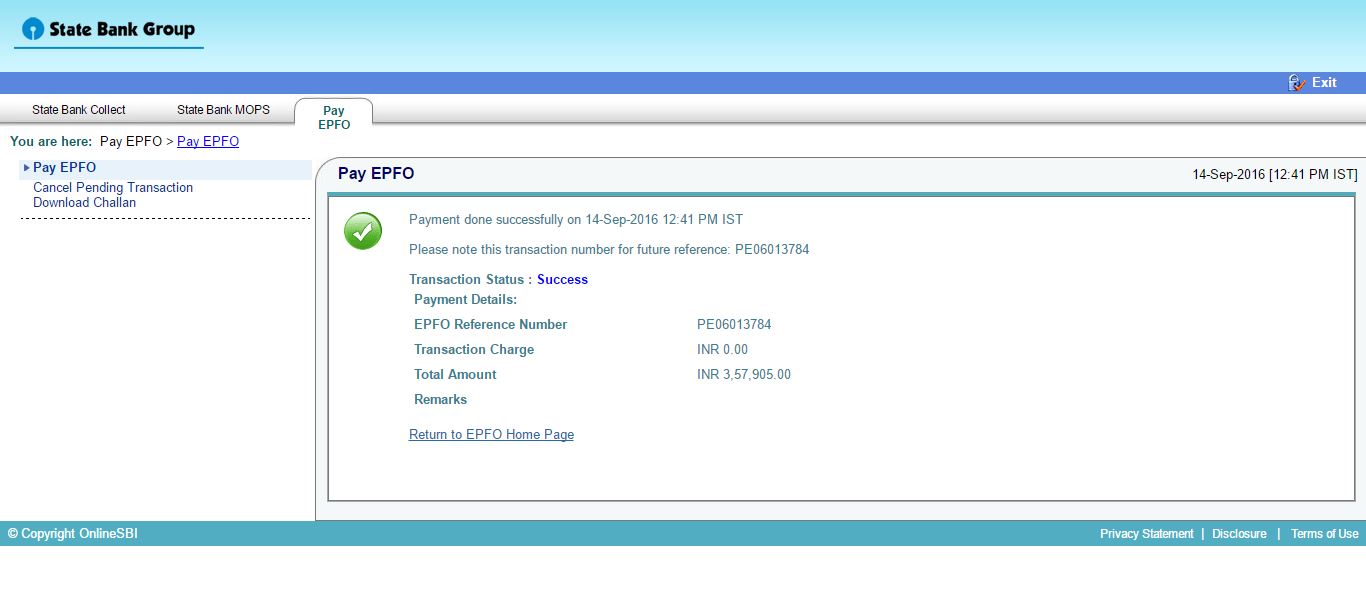This screenshot has height=595, width=1366.
Task: Click the date stamp 14-Sep-2016 [12:41 PM IST]
Action: pos(1275,174)
